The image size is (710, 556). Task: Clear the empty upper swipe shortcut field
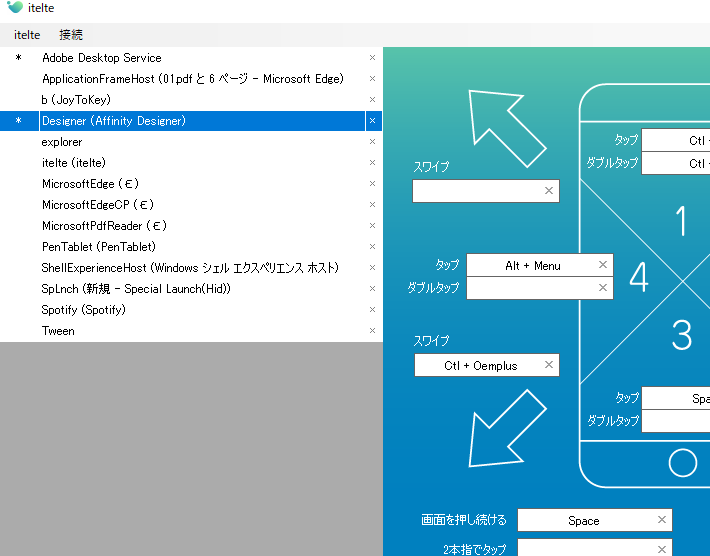pyautogui.click(x=549, y=191)
